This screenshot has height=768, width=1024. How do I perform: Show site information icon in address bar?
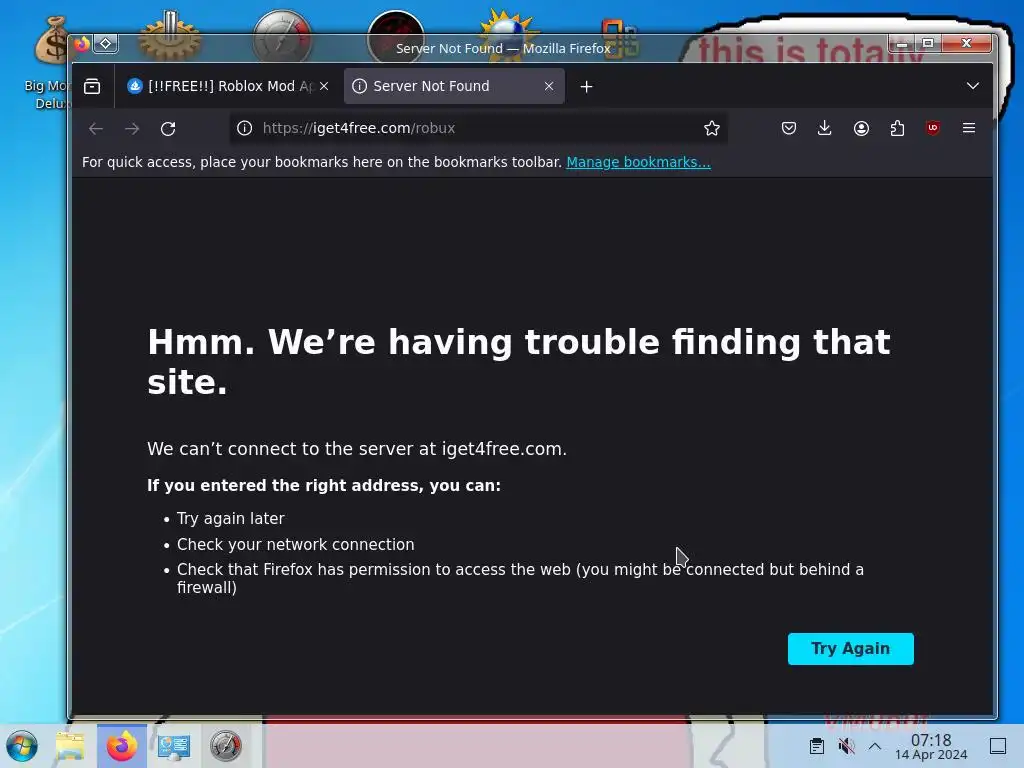[x=244, y=129]
